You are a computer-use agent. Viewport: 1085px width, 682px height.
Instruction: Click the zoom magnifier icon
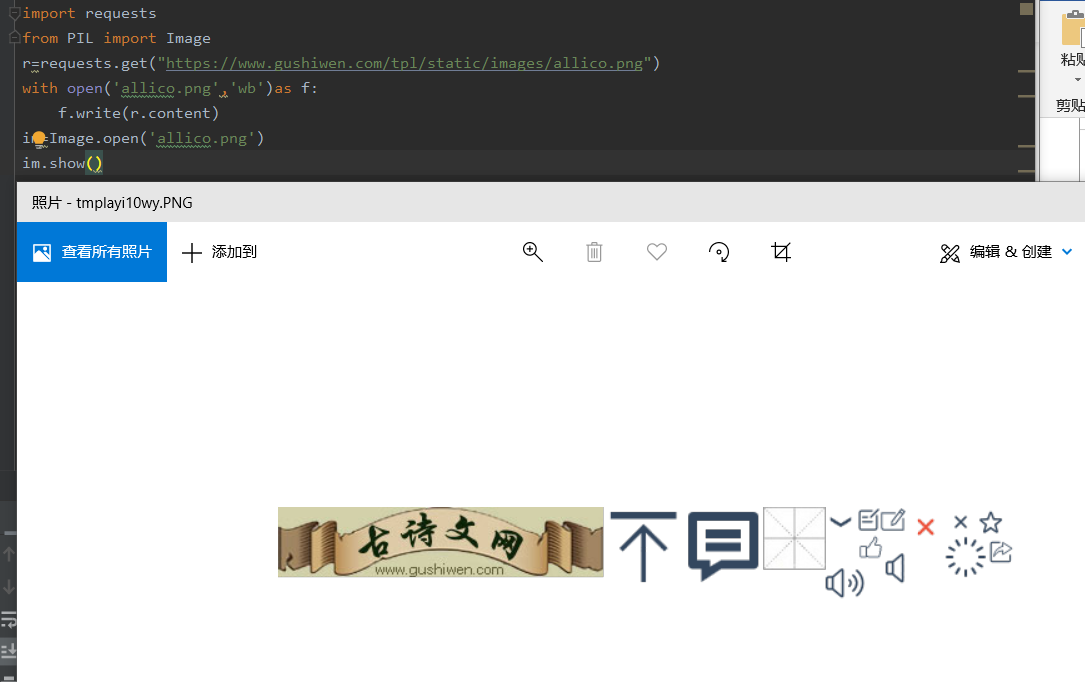pos(532,252)
